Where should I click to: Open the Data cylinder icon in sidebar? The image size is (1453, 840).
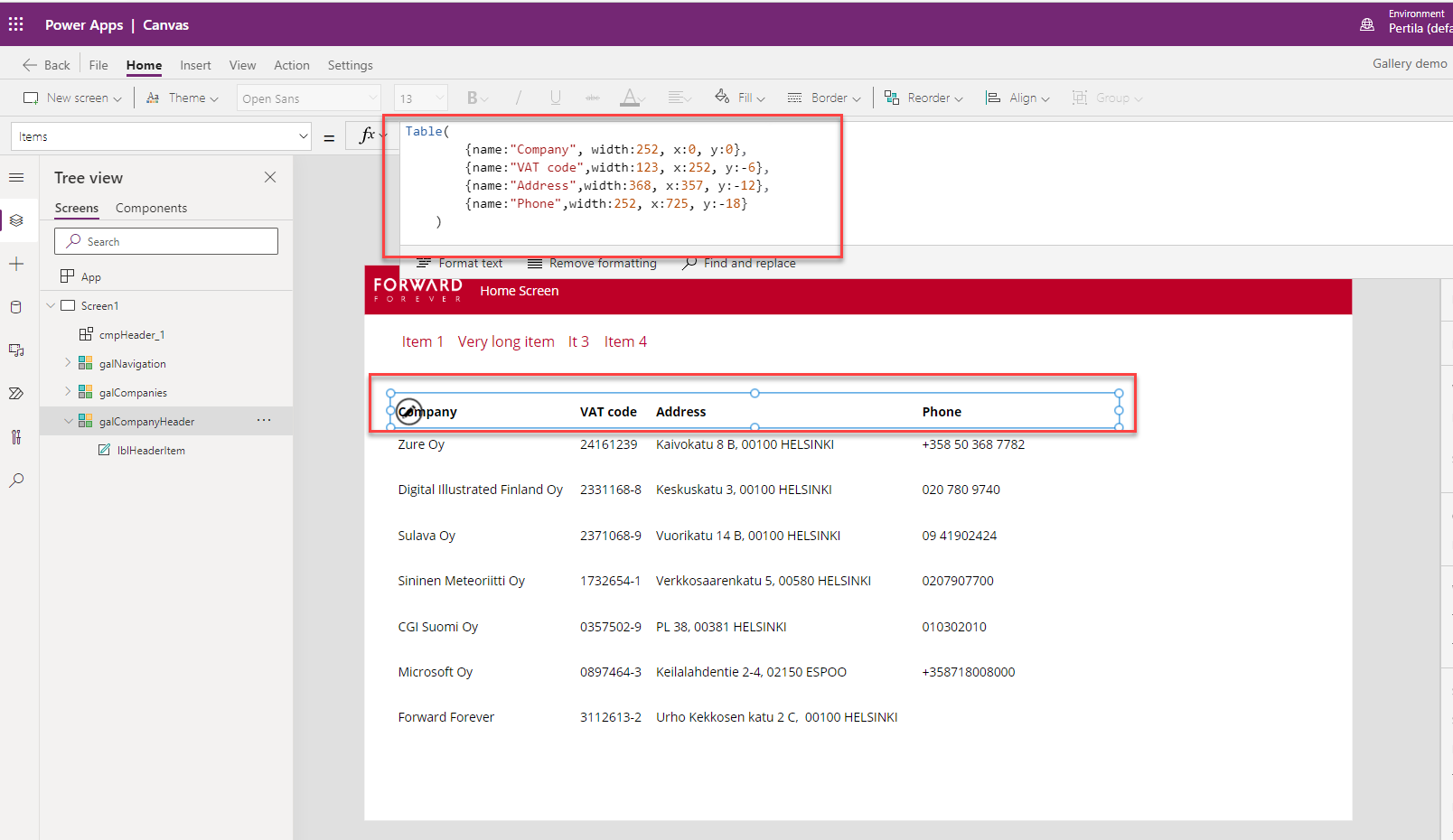click(16, 307)
